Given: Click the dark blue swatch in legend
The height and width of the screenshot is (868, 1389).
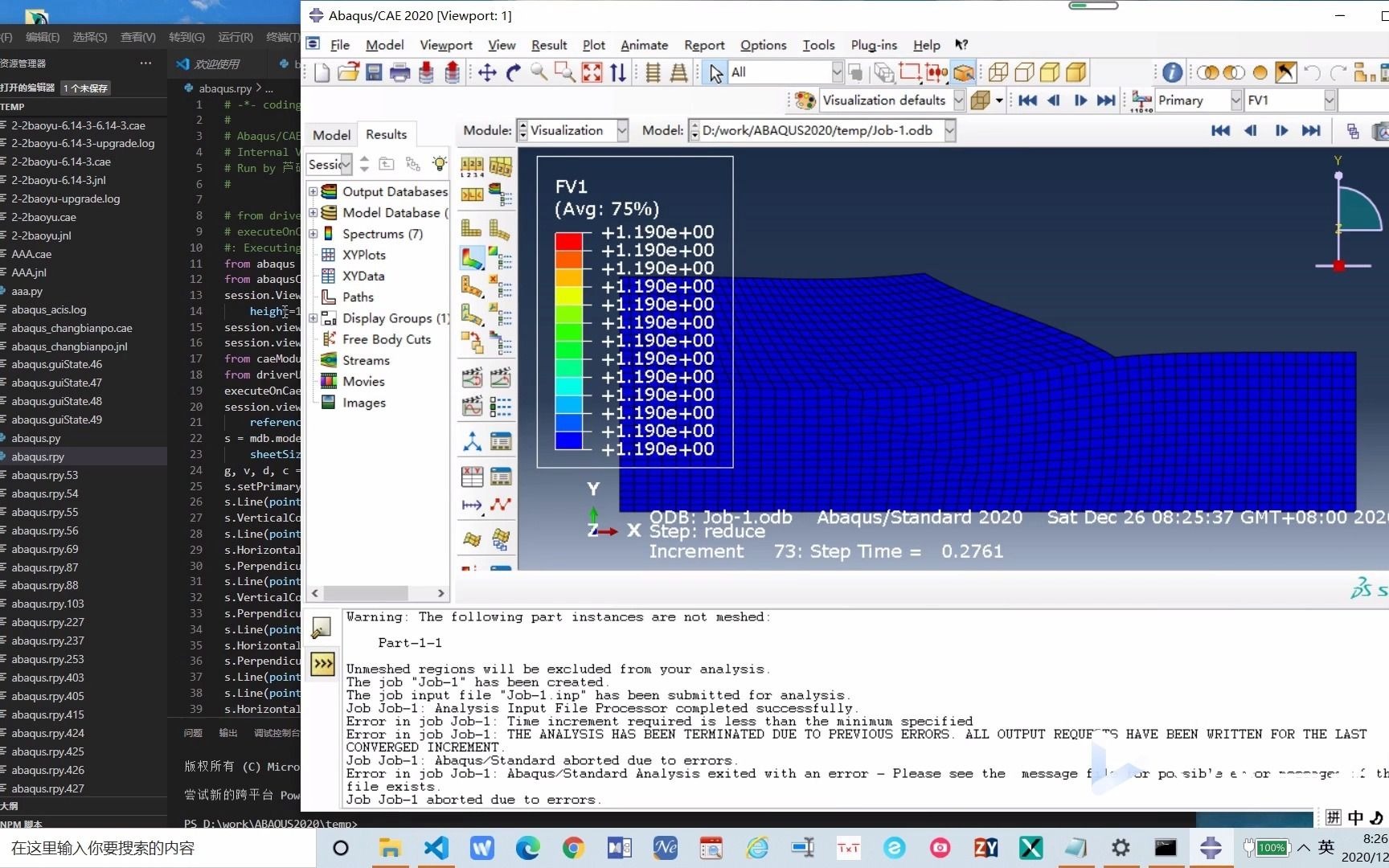Looking at the screenshot, I should point(568,440).
